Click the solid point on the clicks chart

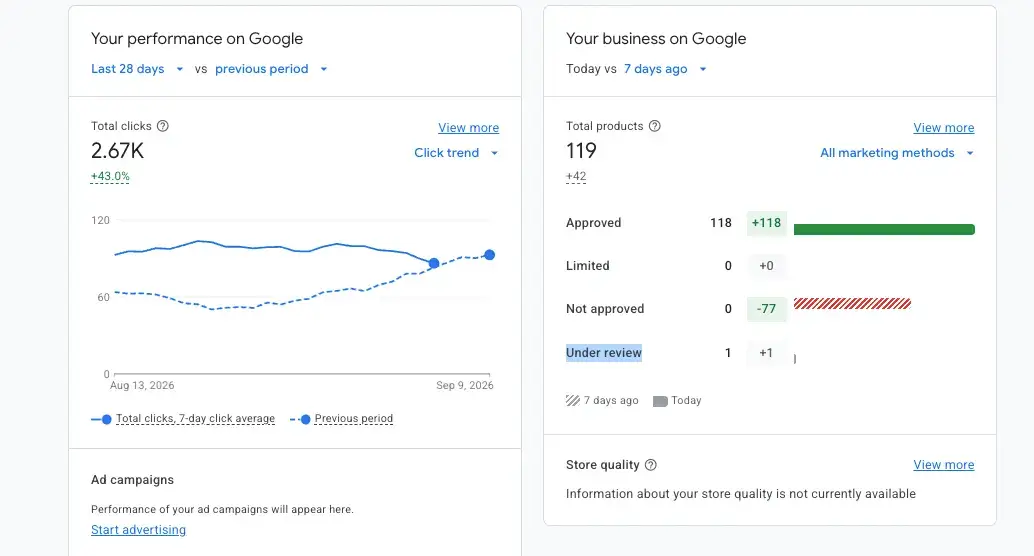point(434,263)
